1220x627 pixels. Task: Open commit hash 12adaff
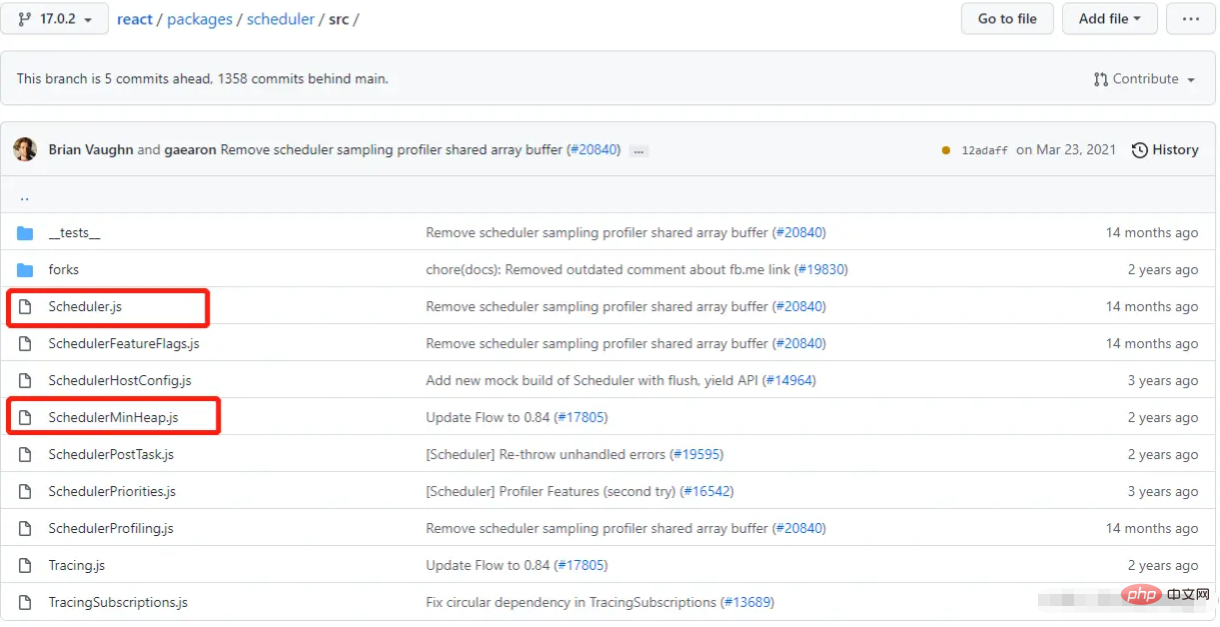984,150
